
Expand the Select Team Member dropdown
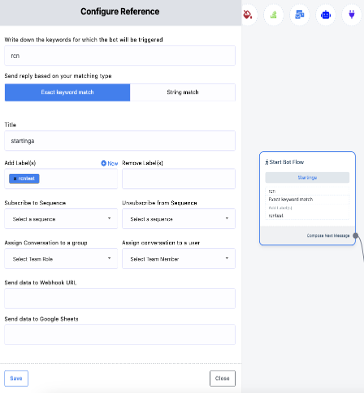179,259
